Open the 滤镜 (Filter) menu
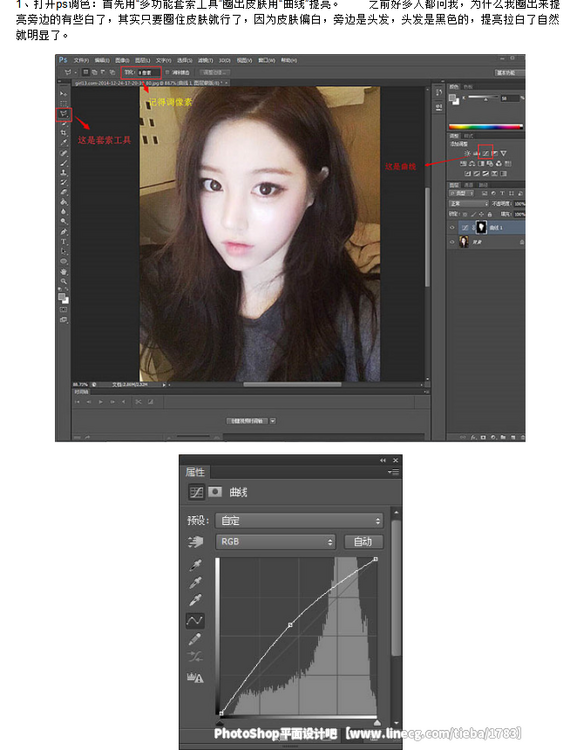 [x=205, y=61]
